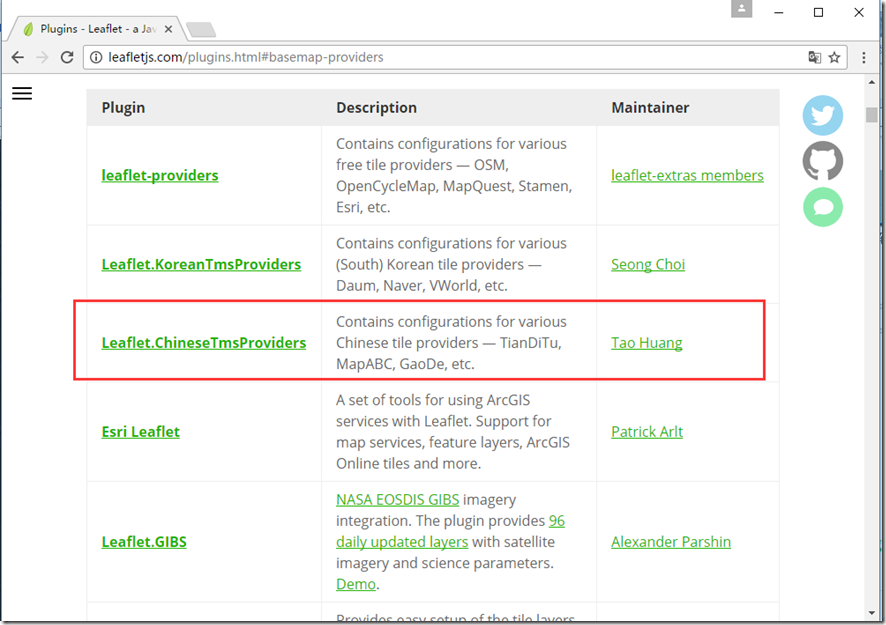Visit the Alexander Parshin maintainer link
Image resolution: width=886 pixels, height=625 pixels.
671,541
